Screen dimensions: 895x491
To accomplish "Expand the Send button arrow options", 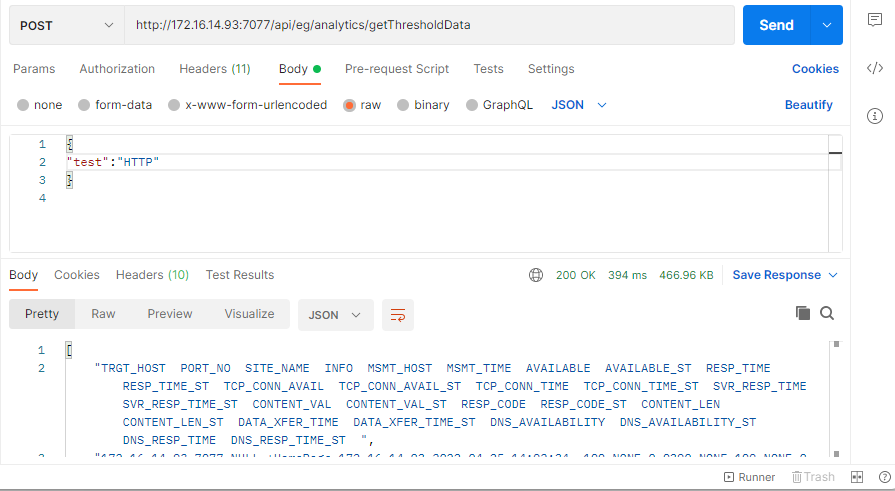I will (x=827, y=25).
